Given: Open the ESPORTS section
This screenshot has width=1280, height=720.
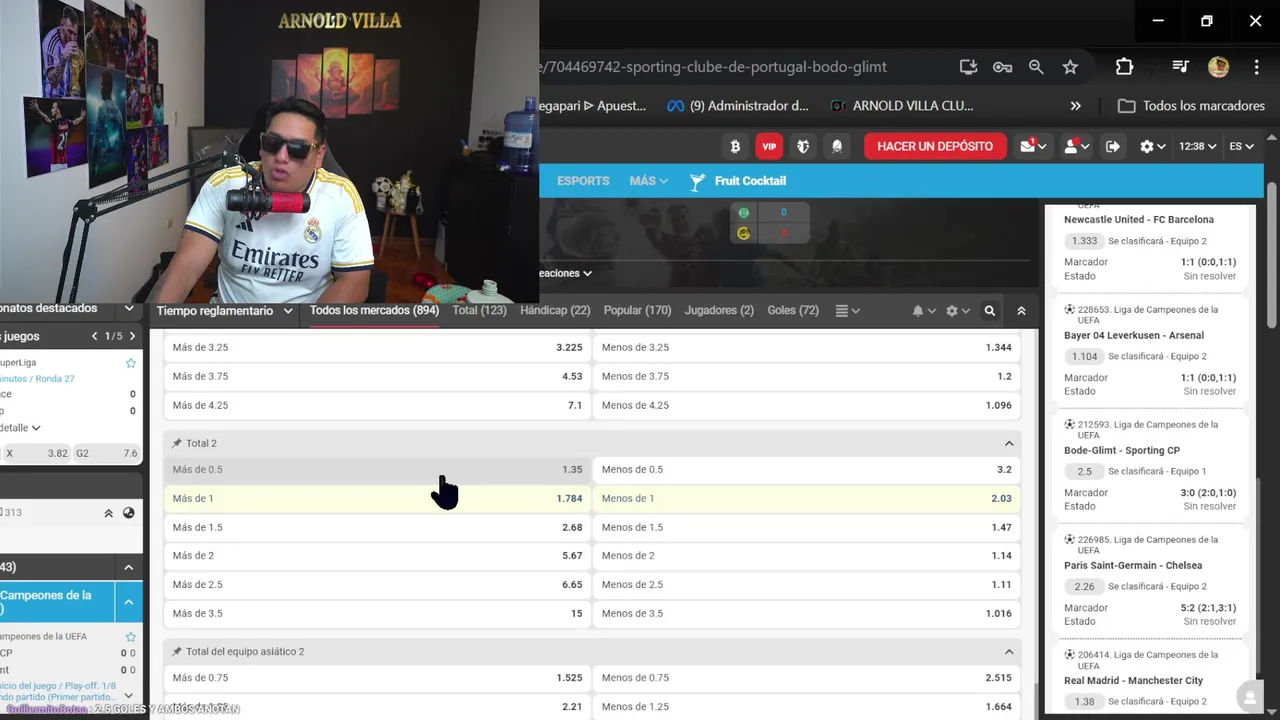Looking at the screenshot, I should [583, 181].
